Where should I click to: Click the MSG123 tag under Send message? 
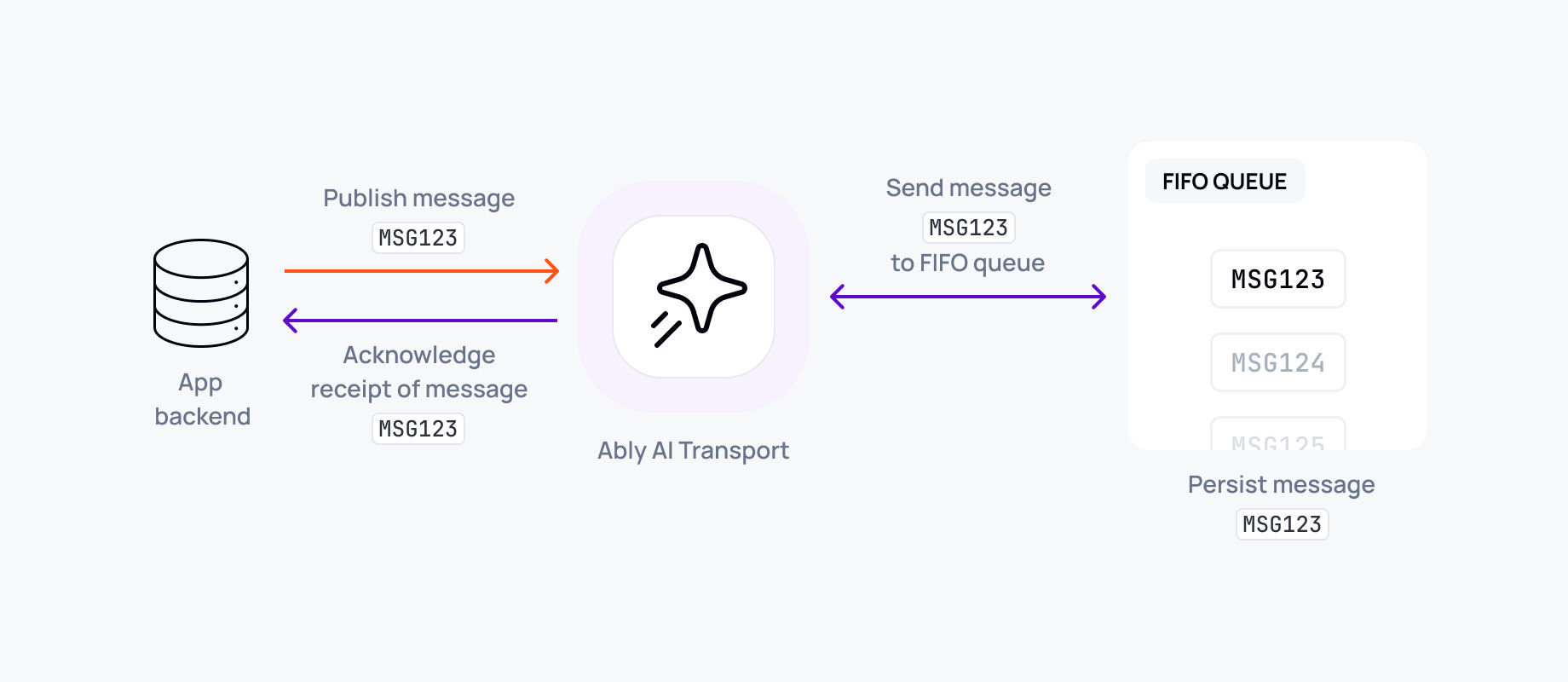point(968,228)
